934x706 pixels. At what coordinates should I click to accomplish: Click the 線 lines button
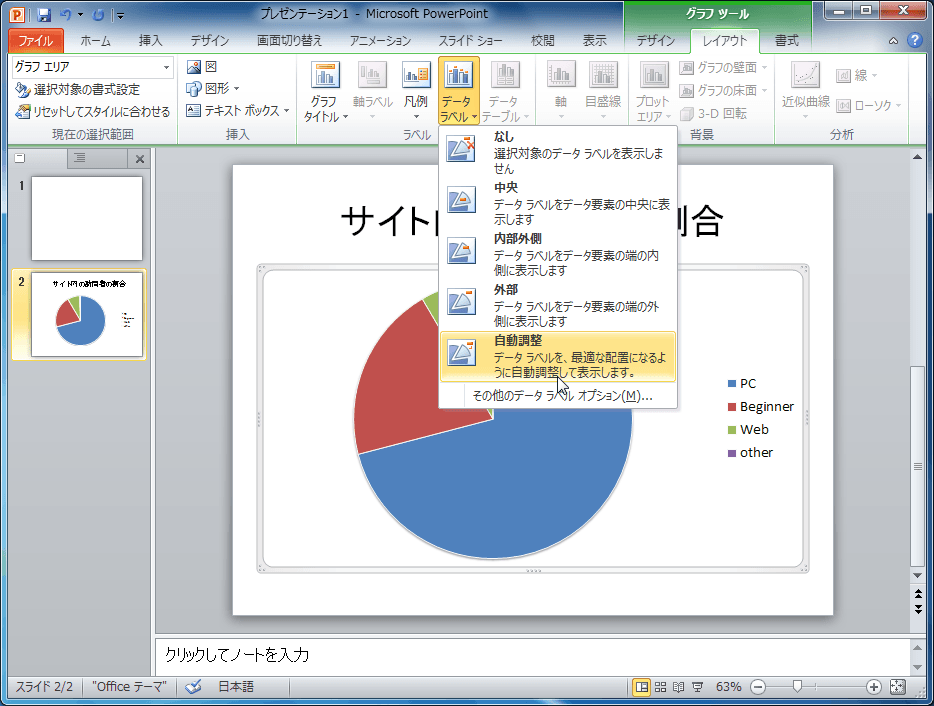pos(857,76)
